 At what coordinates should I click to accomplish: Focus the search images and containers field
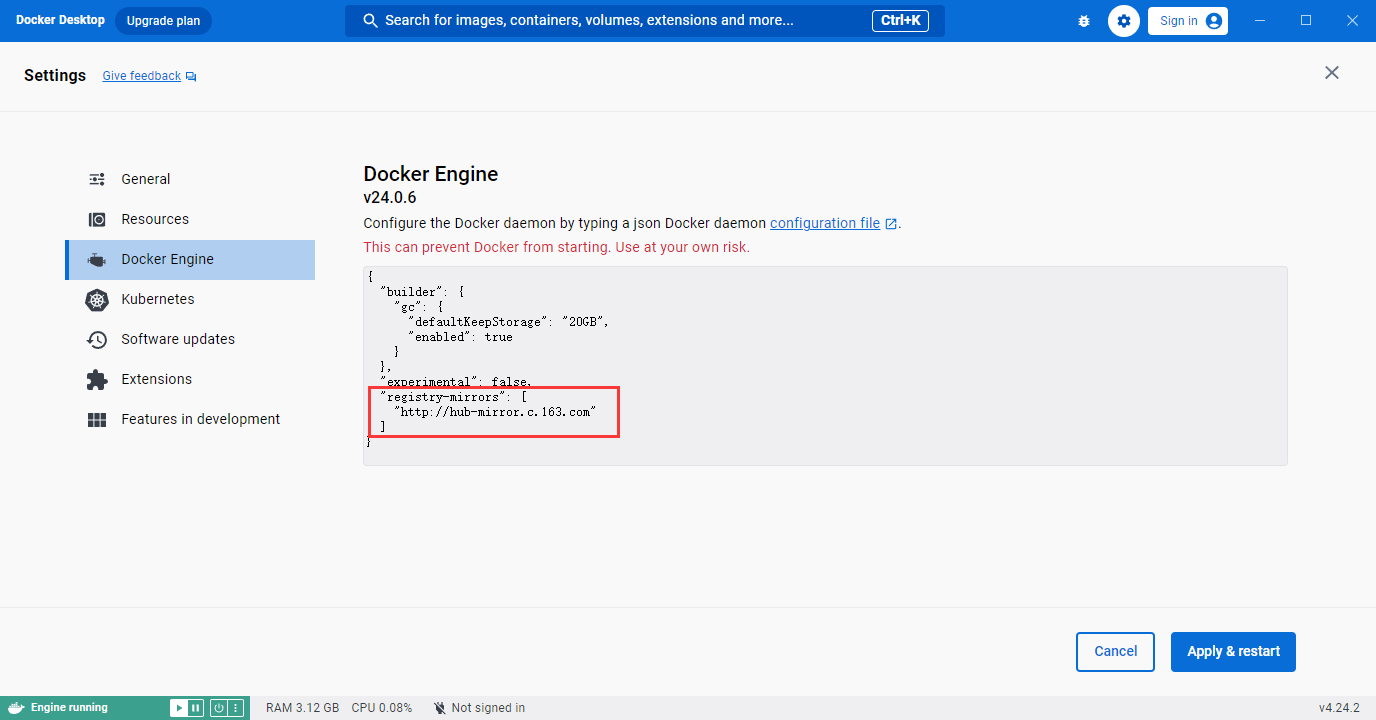point(645,21)
